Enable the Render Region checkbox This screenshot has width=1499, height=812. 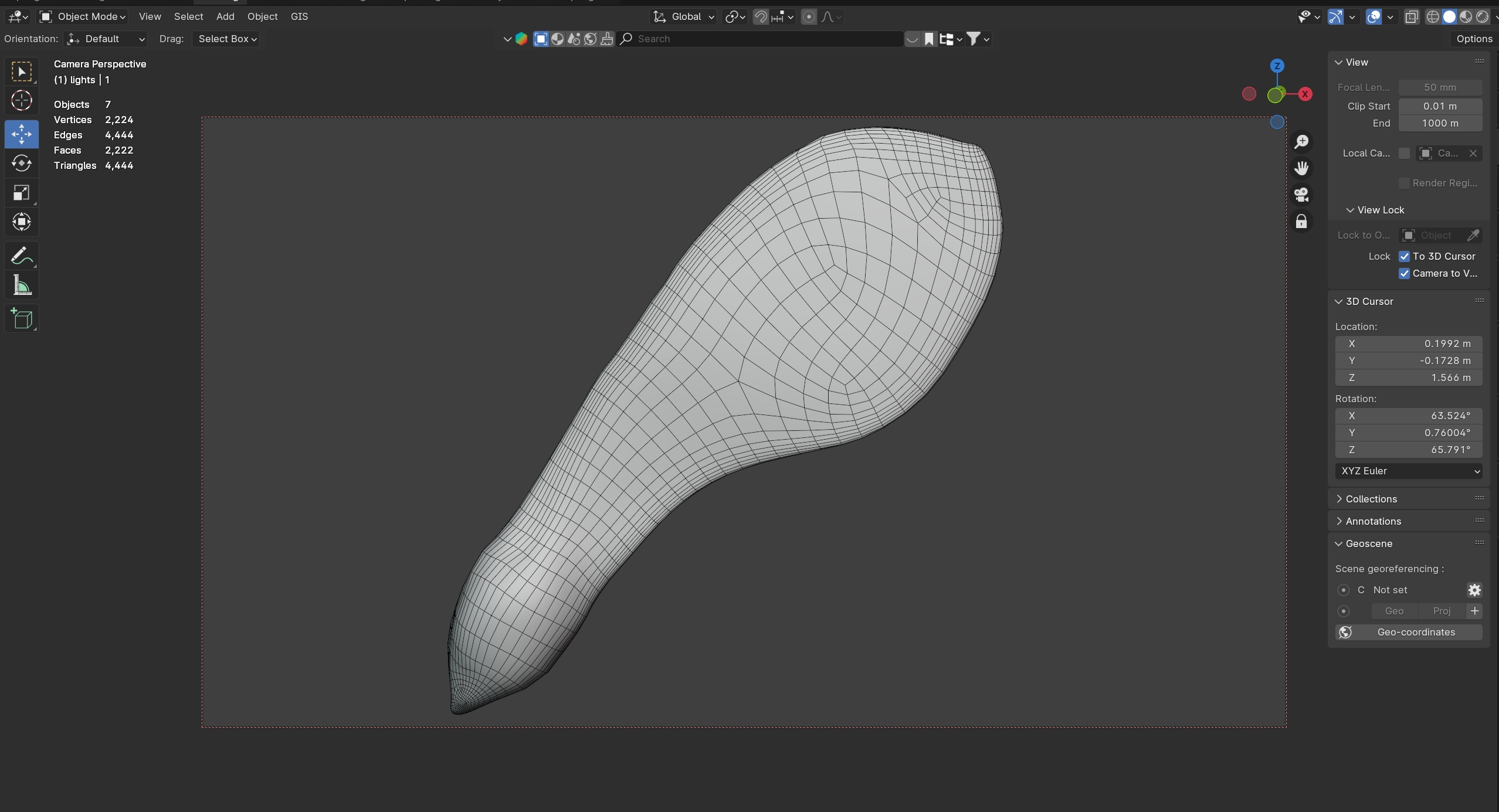tap(1404, 183)
